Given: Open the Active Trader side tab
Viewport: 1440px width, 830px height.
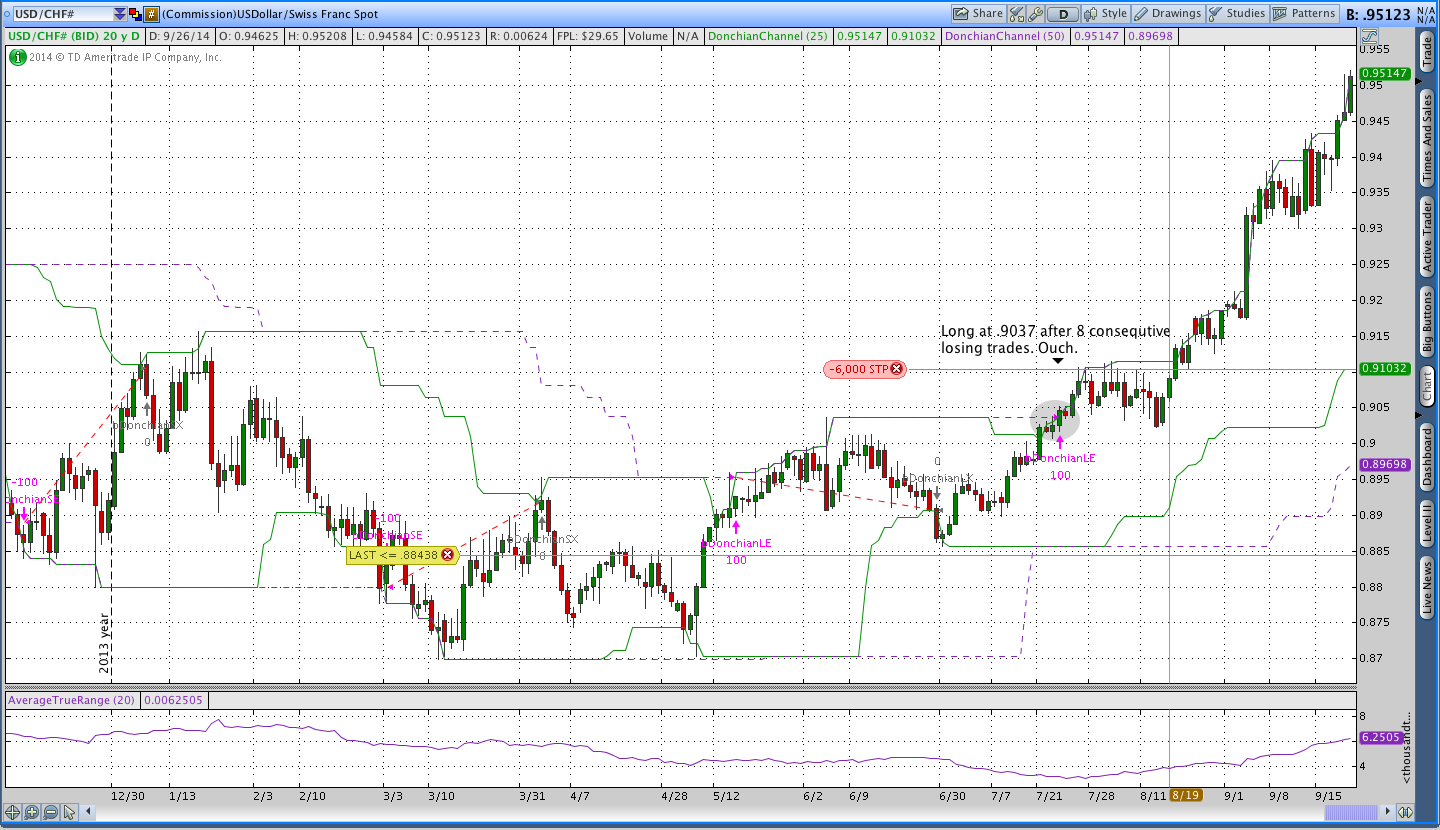Looking at the screenshot, I should point(1427,236).
